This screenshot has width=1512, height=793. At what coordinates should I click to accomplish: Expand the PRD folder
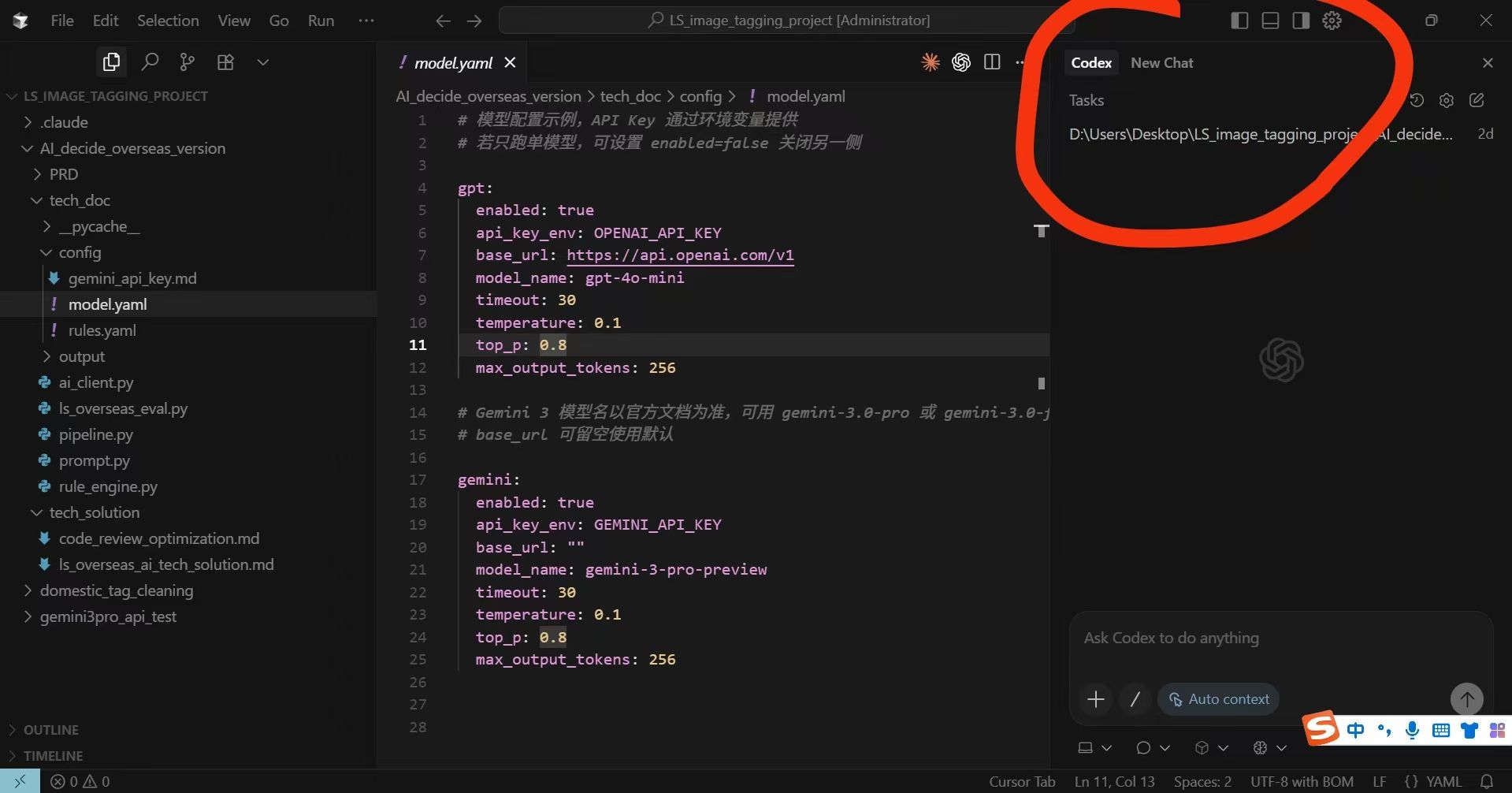click(x=63, y=174)
